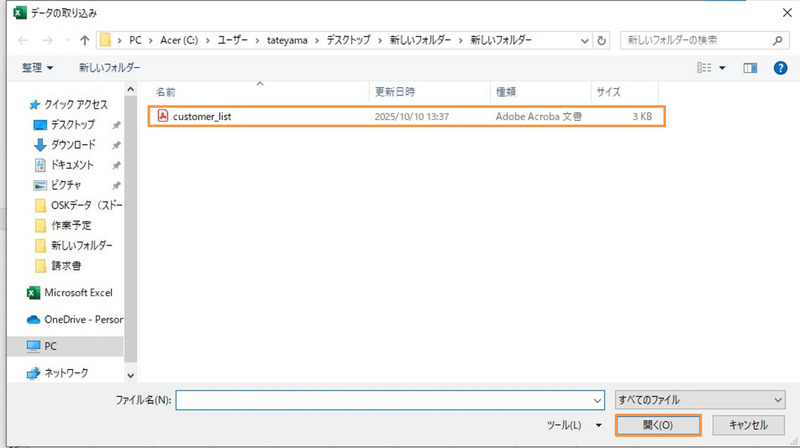Open the すべてのファイル file type dropdown

(700, 400)
